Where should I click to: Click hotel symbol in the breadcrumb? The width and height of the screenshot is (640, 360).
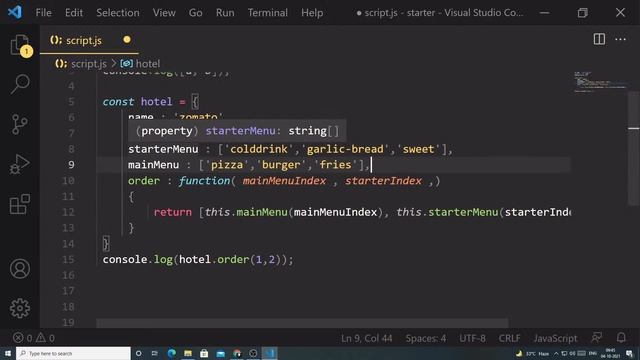click(x=140, y=64)
